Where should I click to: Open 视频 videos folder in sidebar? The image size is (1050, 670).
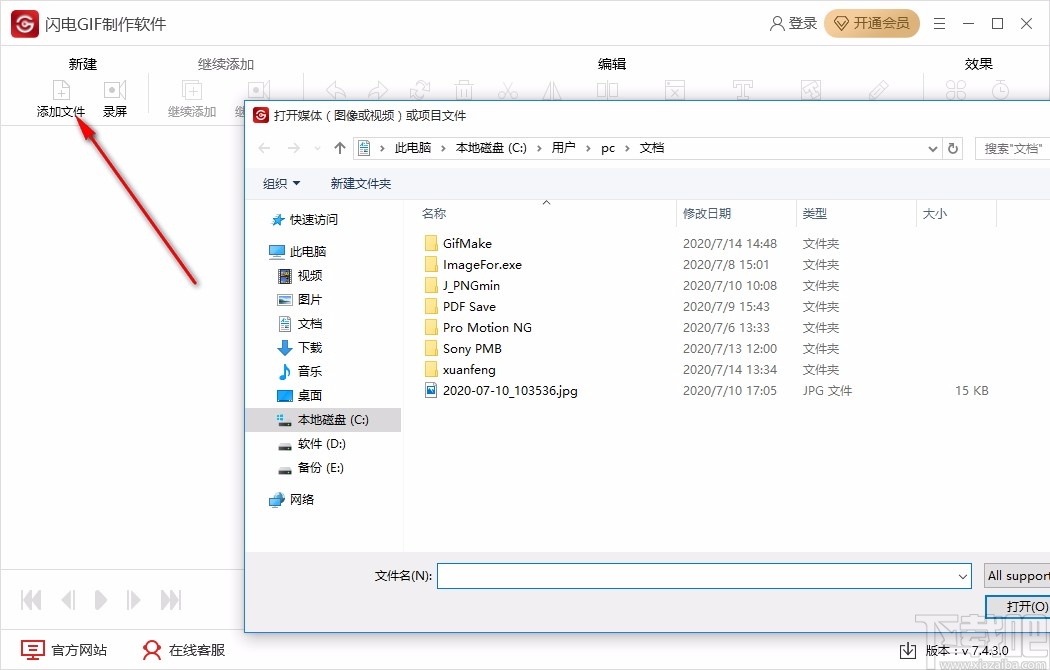[x=301, y=276]
